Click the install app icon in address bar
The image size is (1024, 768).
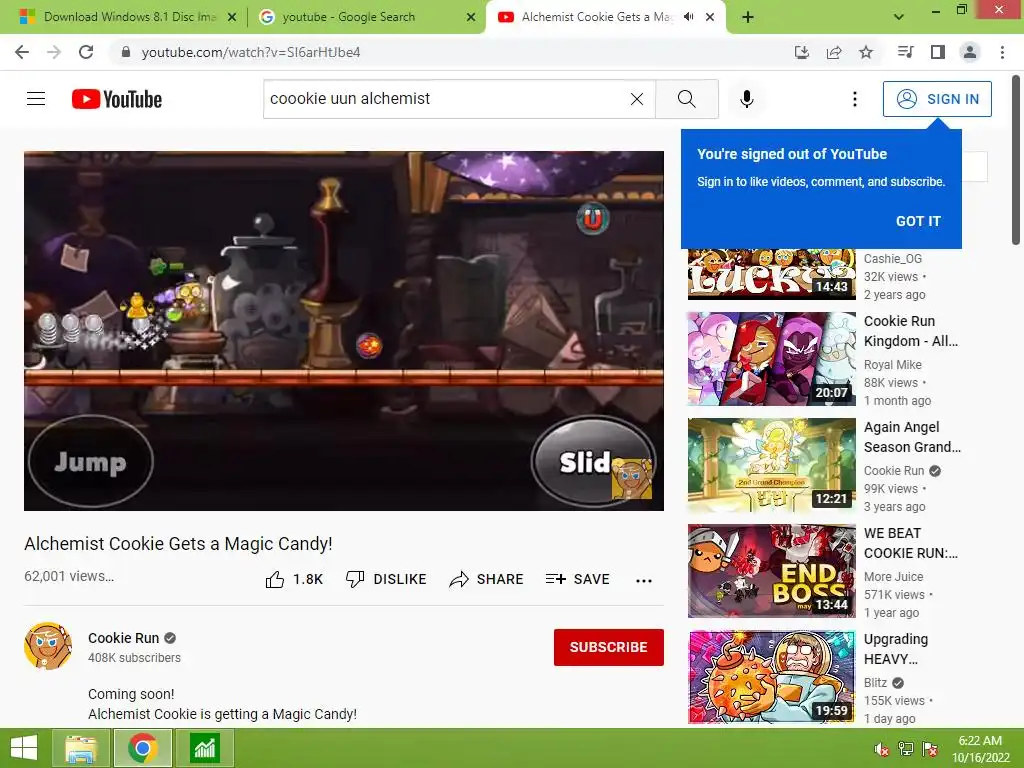[x=802, y=52]
